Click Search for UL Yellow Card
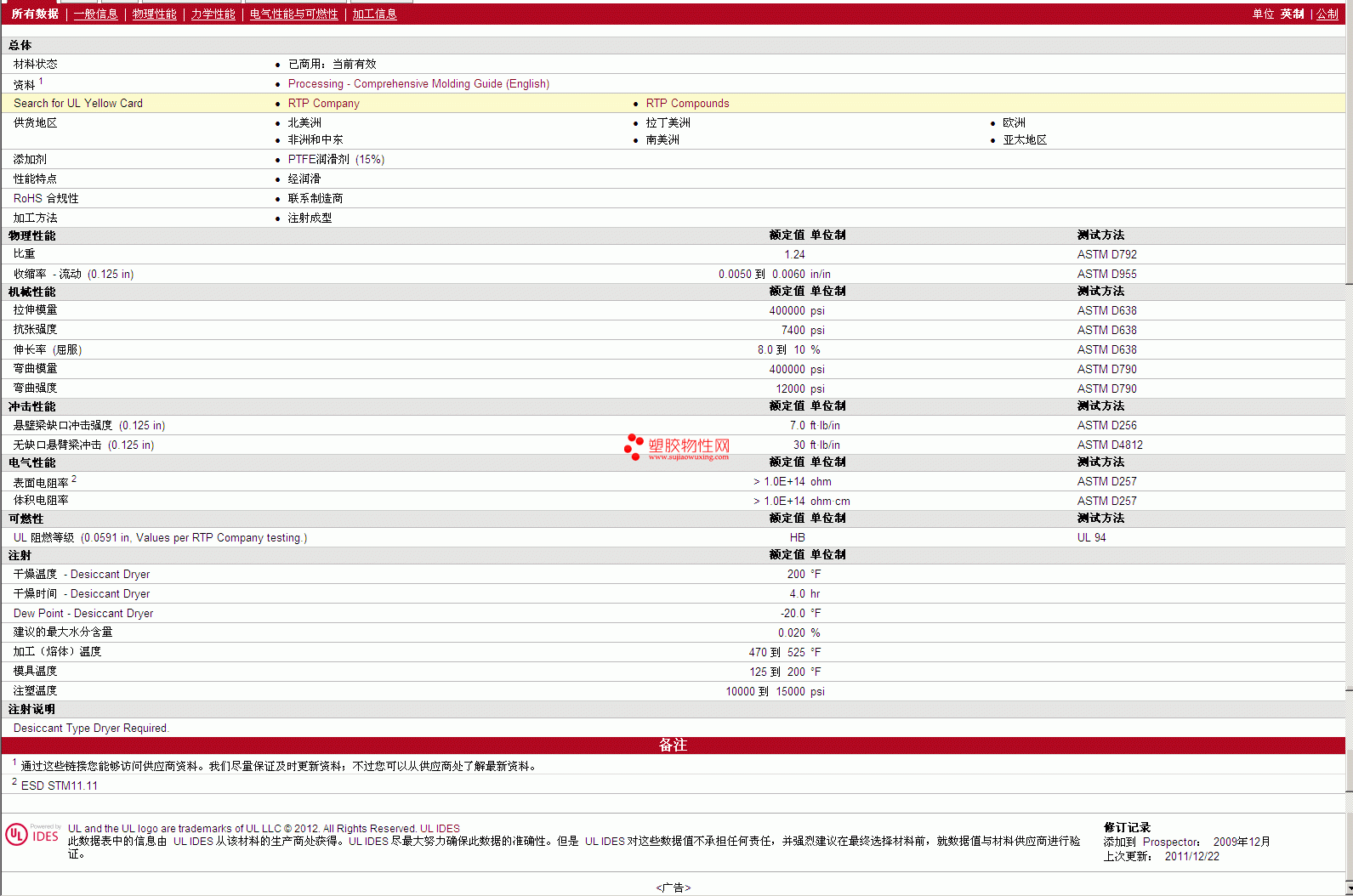Screen dimensions: 1353x896 point(78,103)
